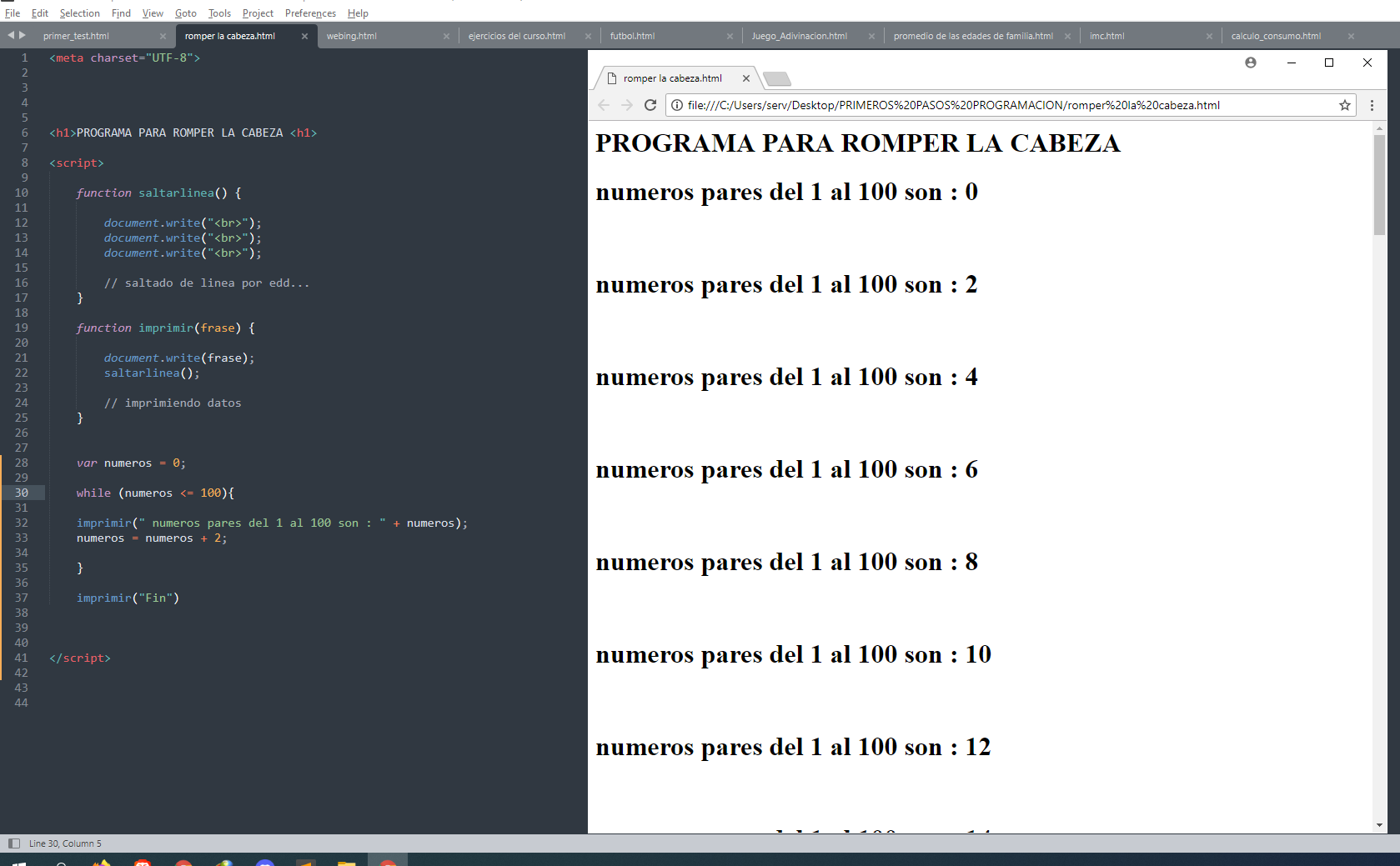
Task: Click 'function imprimir(frase)' in the editor
Action: (166, 328)
